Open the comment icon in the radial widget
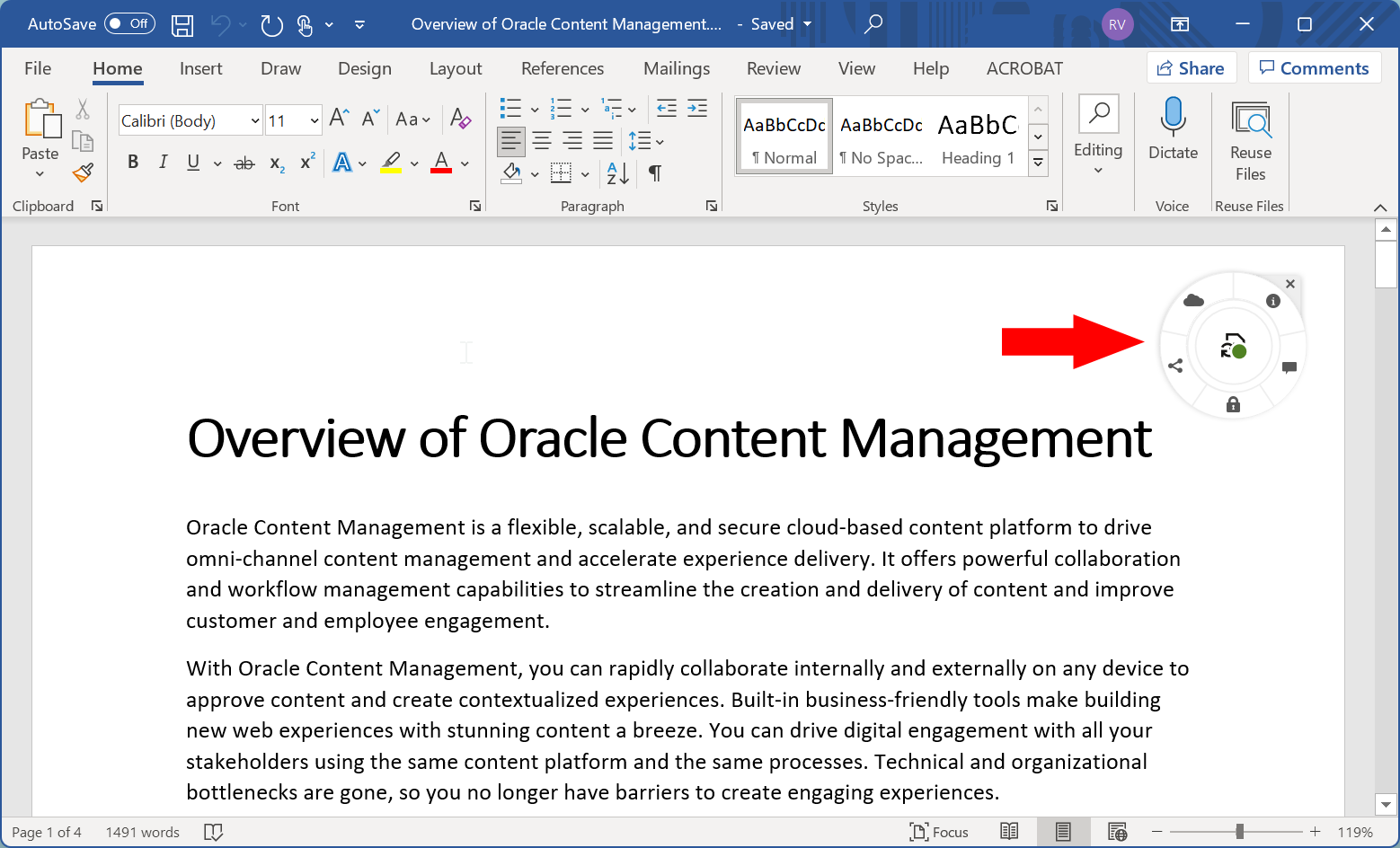This screenshot has height=848, width=1400. pyautogui.click(x=1289, y=367)
